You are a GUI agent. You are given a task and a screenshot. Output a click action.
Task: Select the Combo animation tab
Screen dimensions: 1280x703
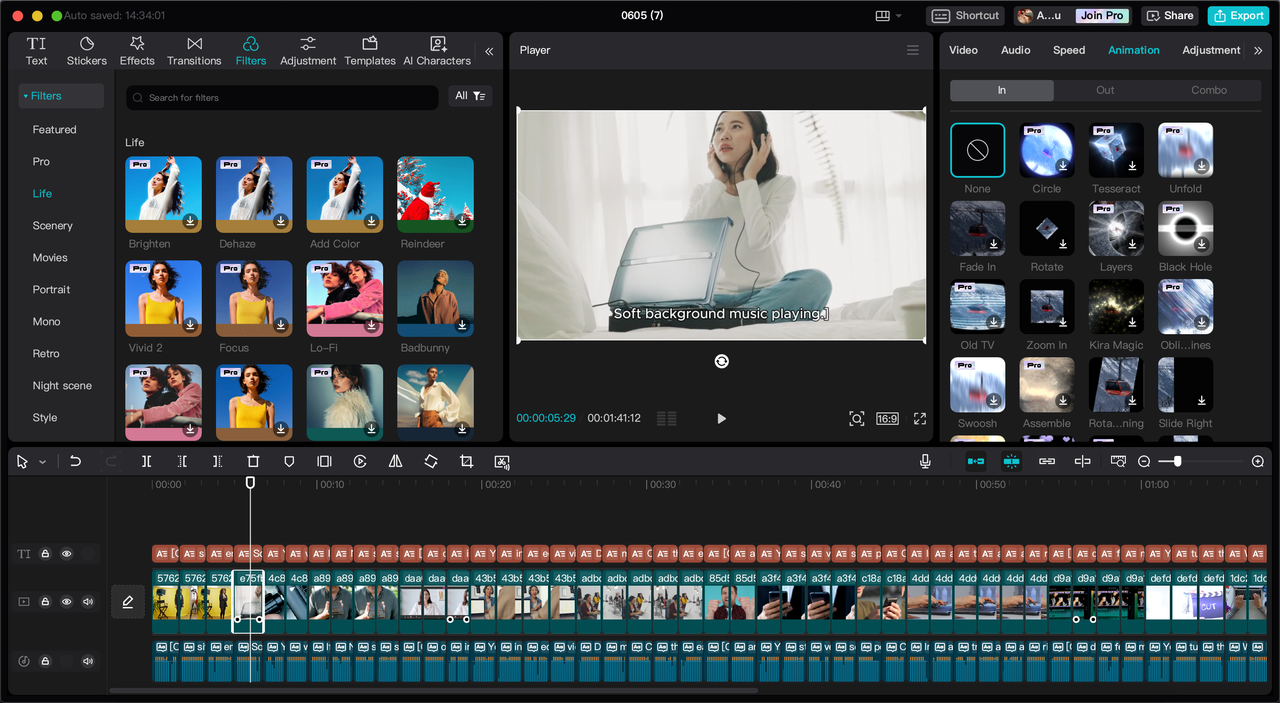pyautogui.click(x=1209, y=90)
